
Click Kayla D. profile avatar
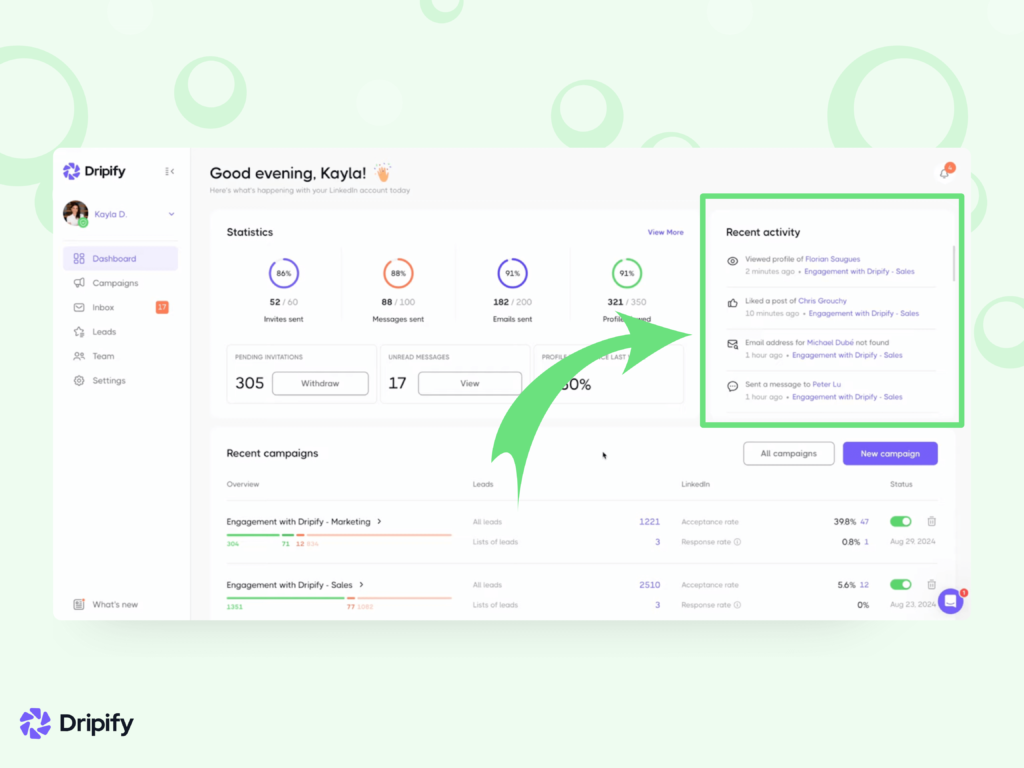click(x=75, y=213)
